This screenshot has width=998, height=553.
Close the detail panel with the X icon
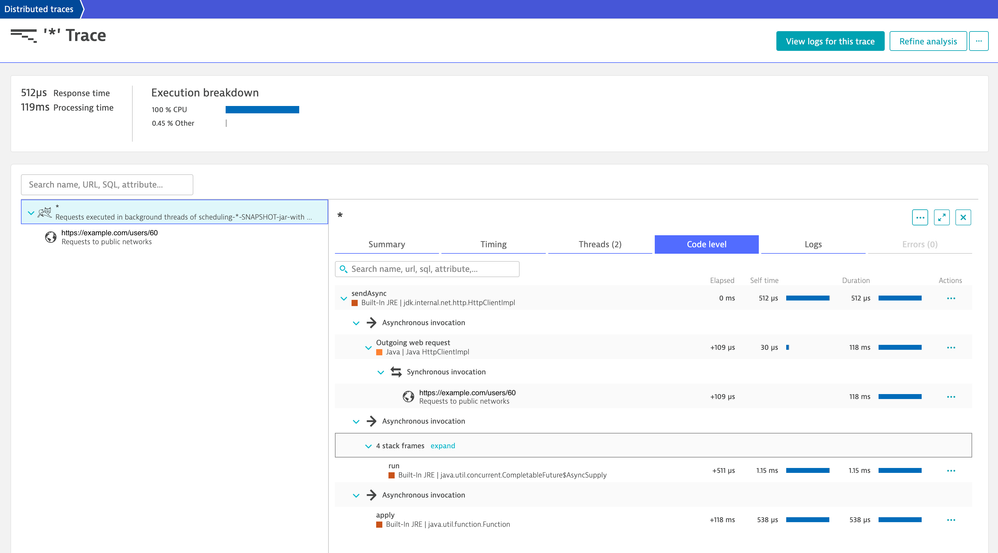(x=963, y=217)
